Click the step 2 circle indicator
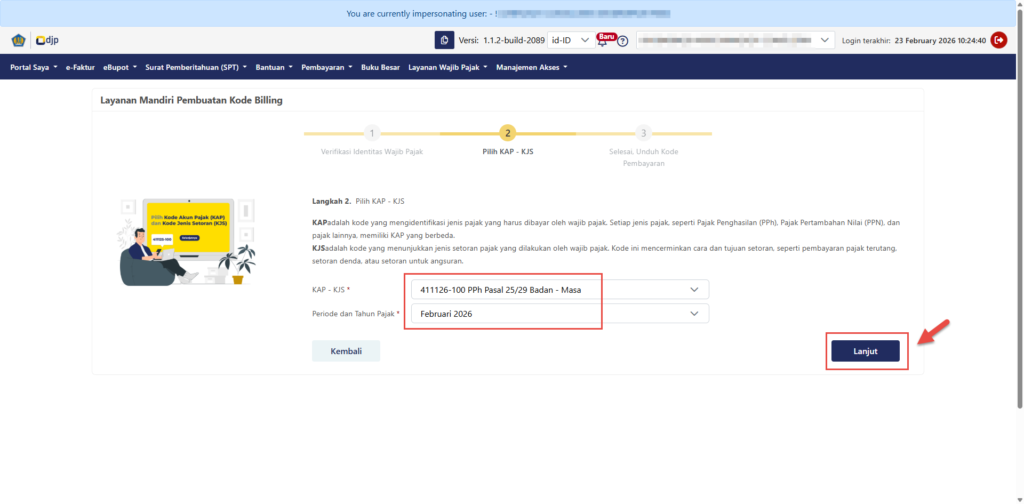 coord(508,133)
